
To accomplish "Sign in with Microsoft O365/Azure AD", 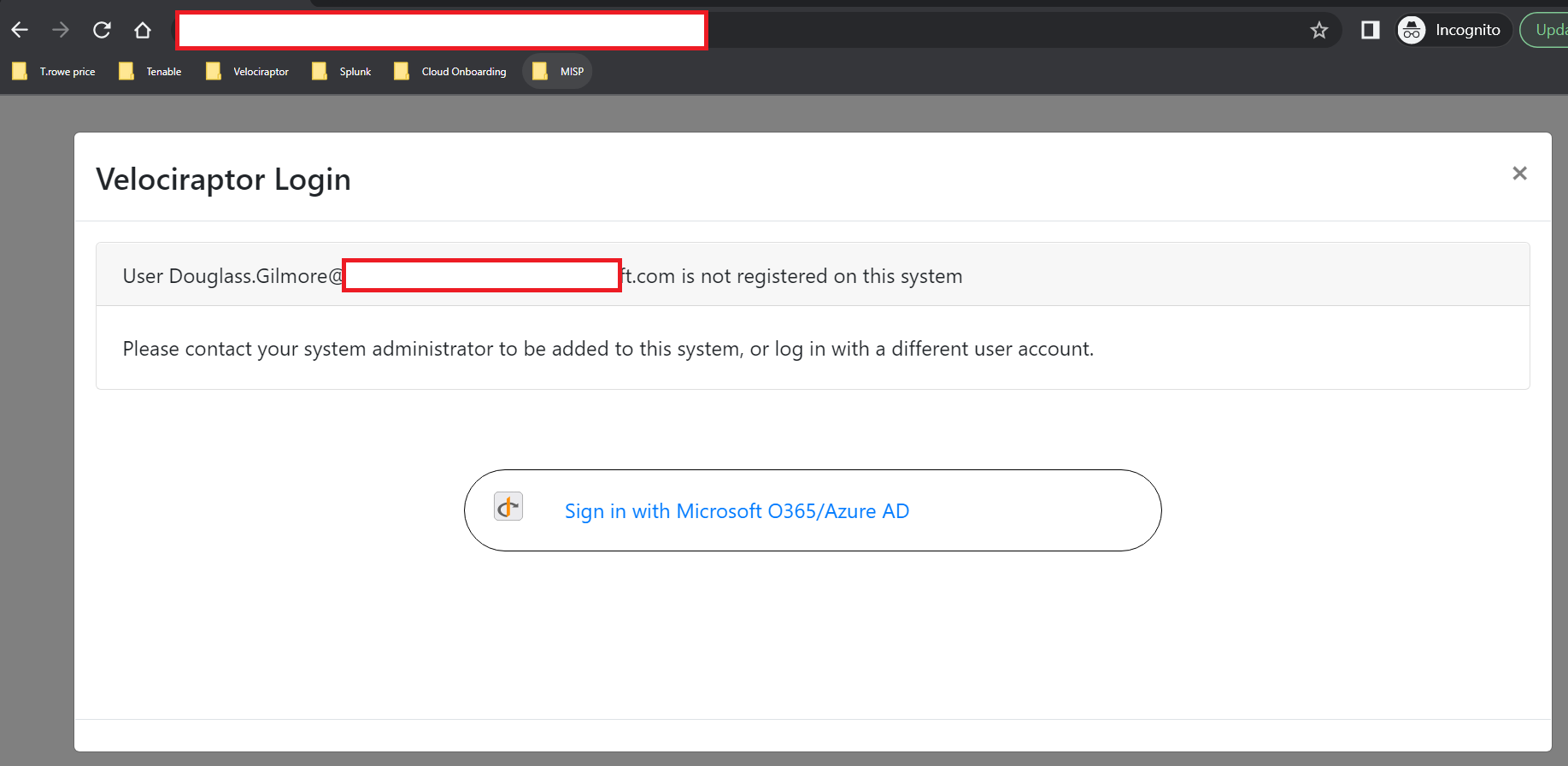I will [813, 510].
